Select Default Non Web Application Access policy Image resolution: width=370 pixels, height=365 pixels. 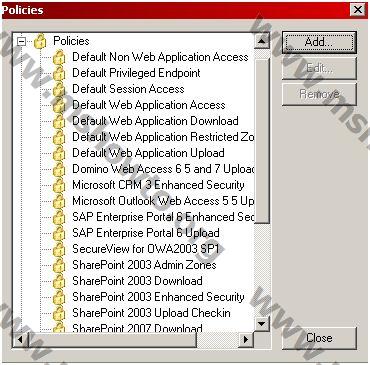[x=160, y=57]
